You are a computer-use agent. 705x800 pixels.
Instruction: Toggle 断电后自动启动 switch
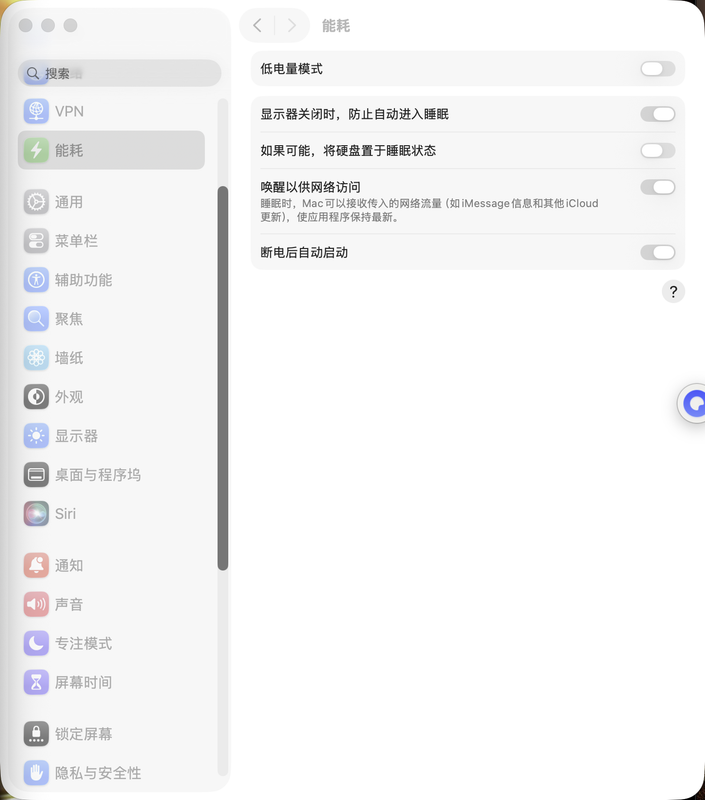(x=658, y=252)
